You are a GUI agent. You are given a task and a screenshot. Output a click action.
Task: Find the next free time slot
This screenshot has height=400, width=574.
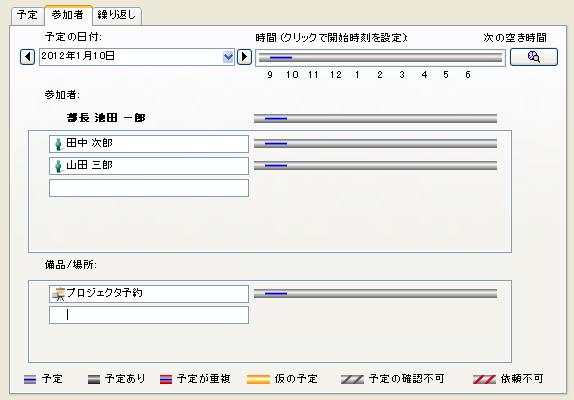(x=534, y=57)
